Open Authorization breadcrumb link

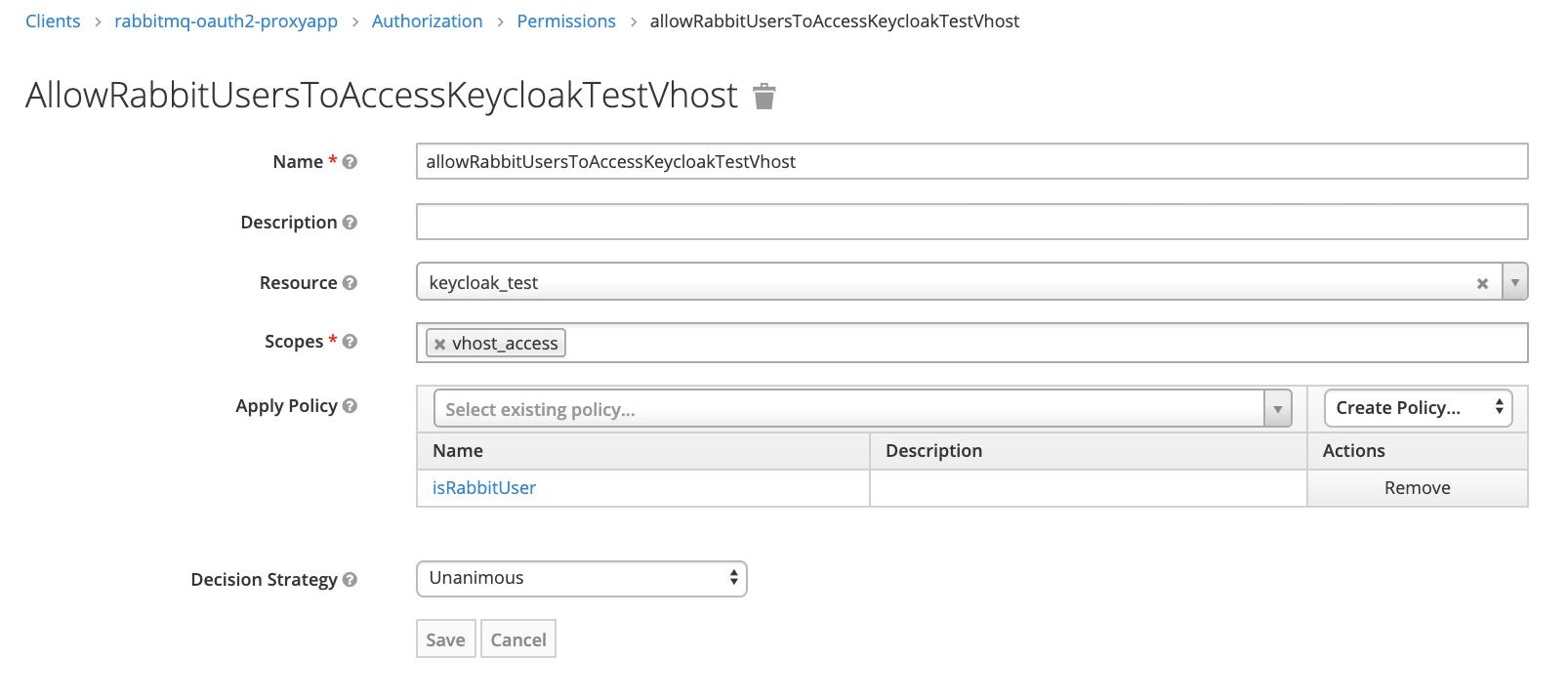click(427, 21)
